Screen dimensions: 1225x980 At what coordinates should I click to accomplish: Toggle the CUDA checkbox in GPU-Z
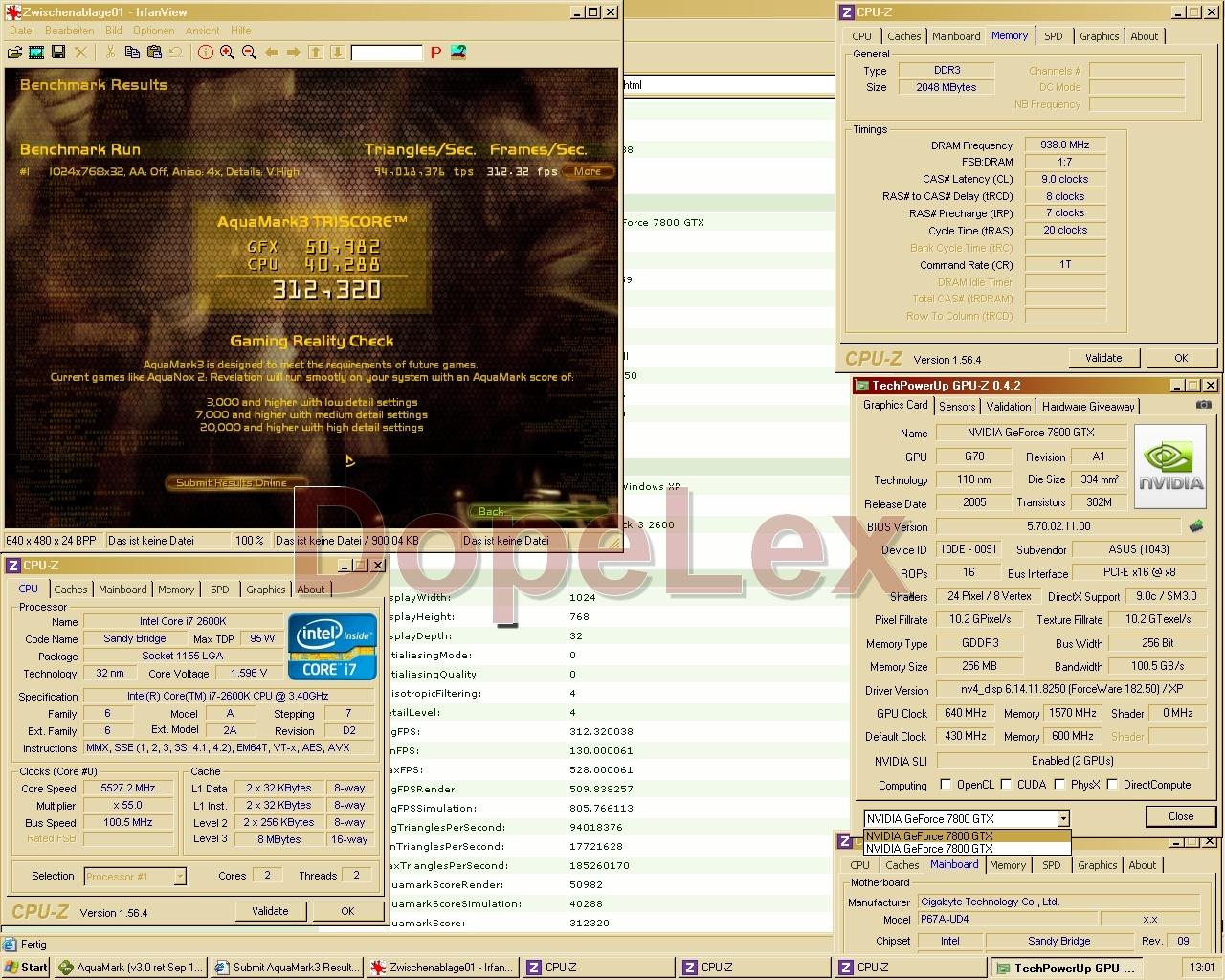pos(1006,785)
